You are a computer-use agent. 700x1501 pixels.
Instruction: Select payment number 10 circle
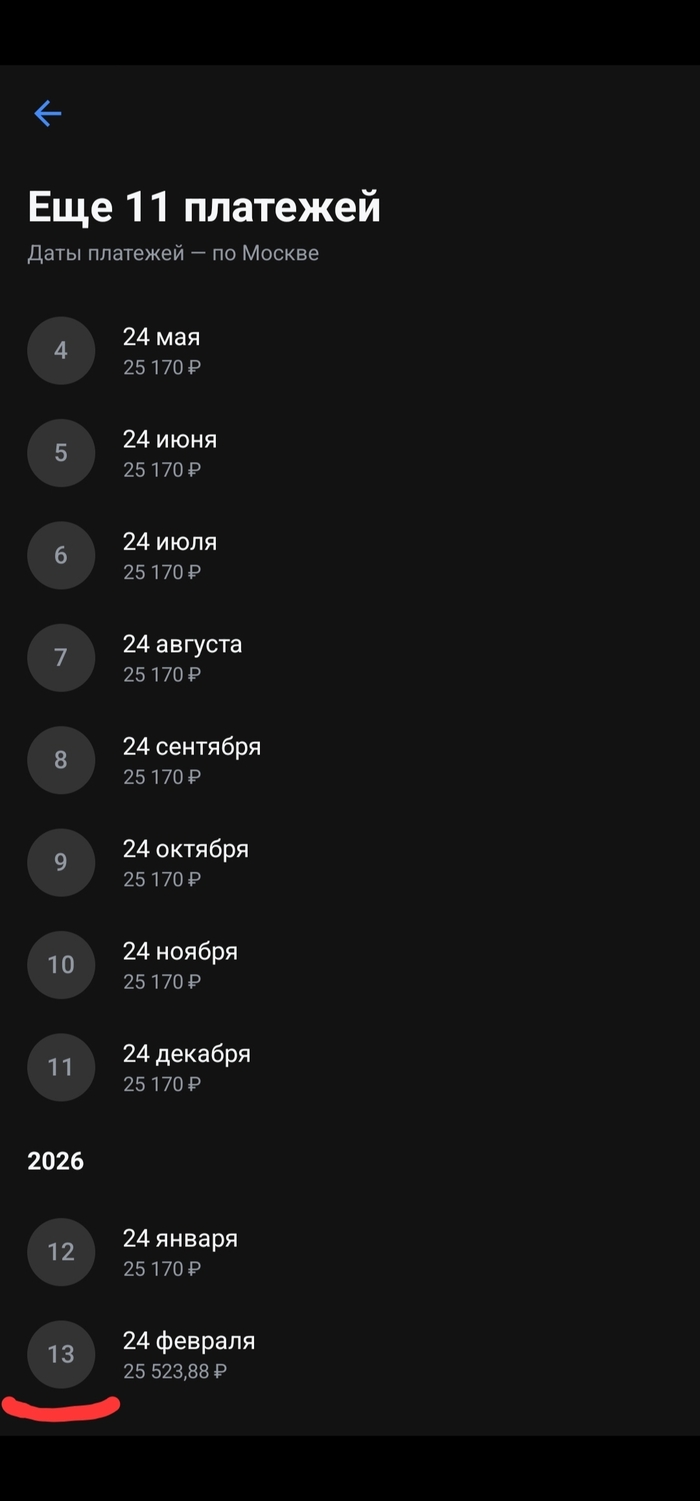(x=61, y=965)
